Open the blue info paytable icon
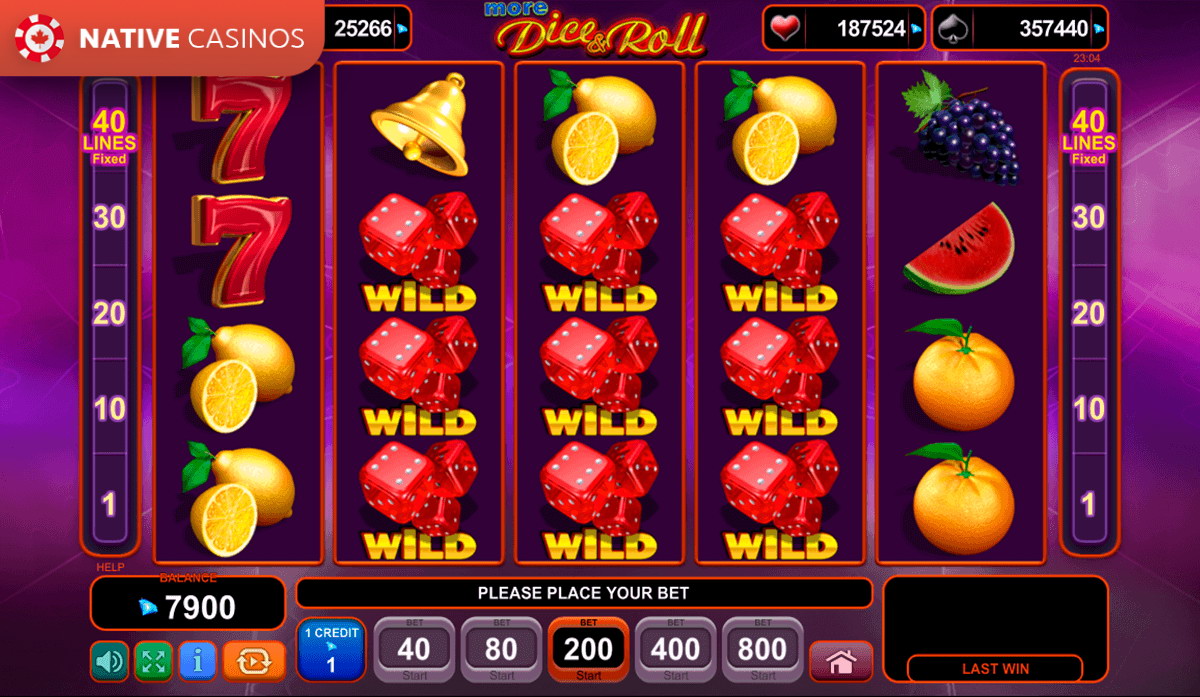1200x697 pixels. point(198,661)
